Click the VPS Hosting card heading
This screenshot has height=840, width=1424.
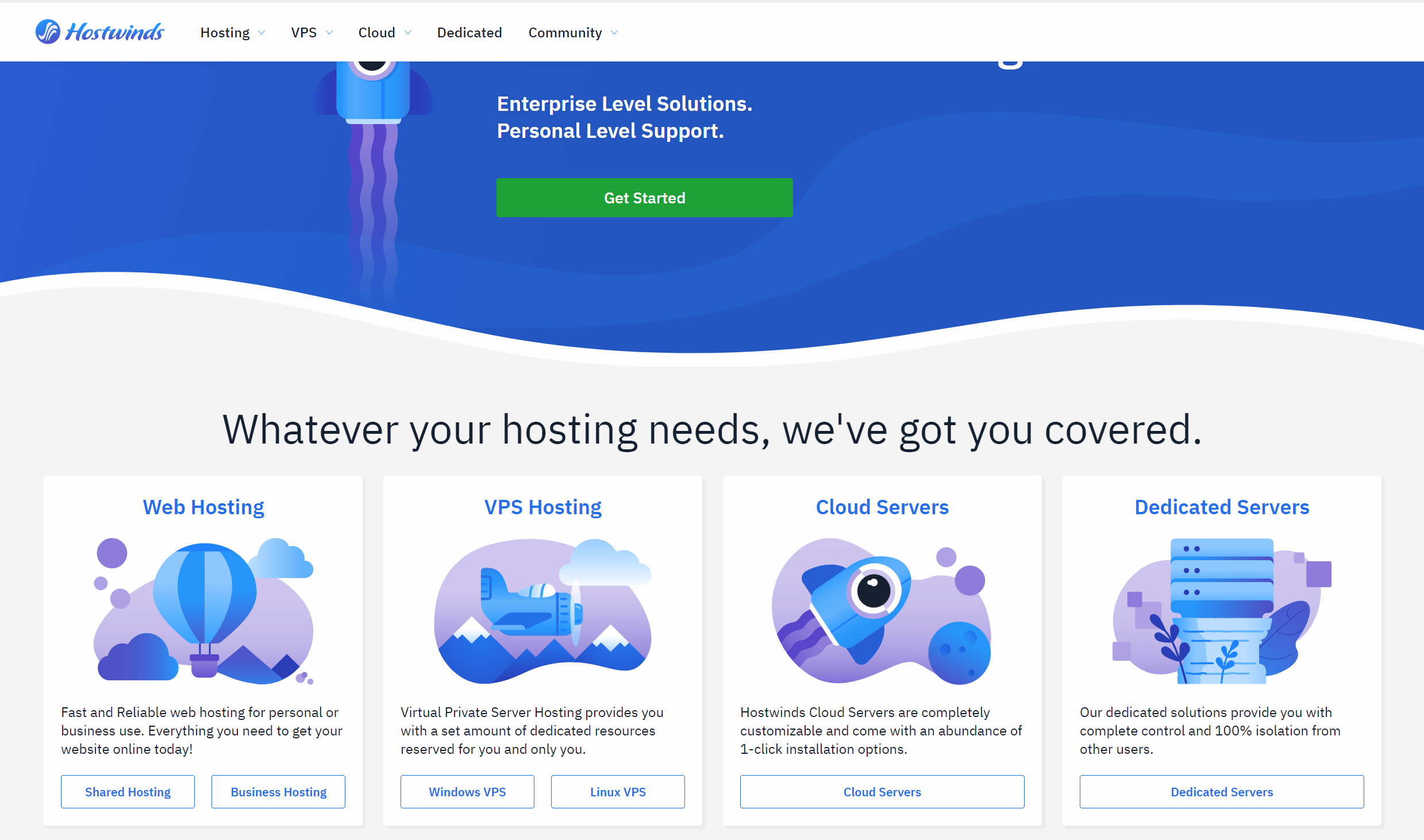tap(542, 507)
